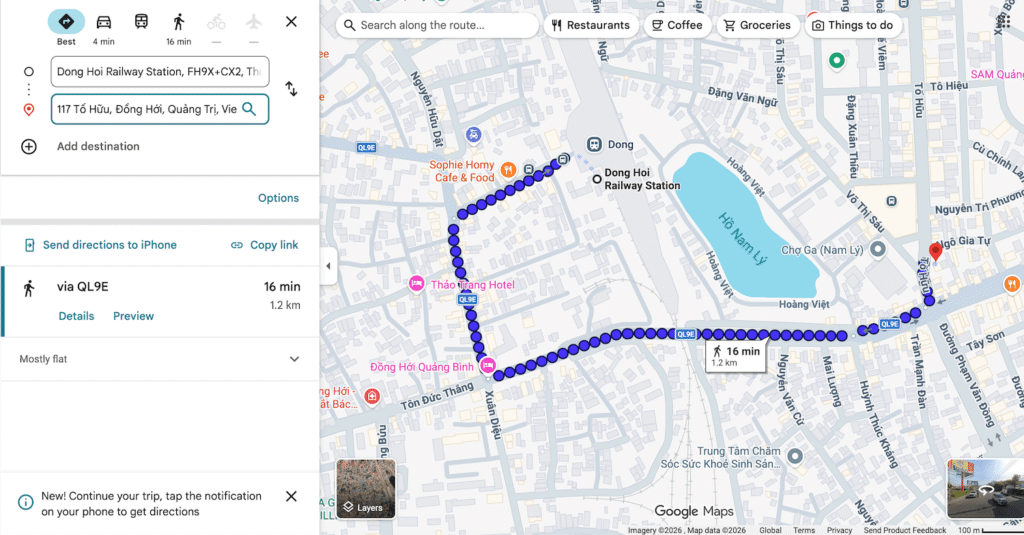Select the via QL9E route card
Image resolution: width=1024 pixels, height=535 pixels.
point(160,302)
